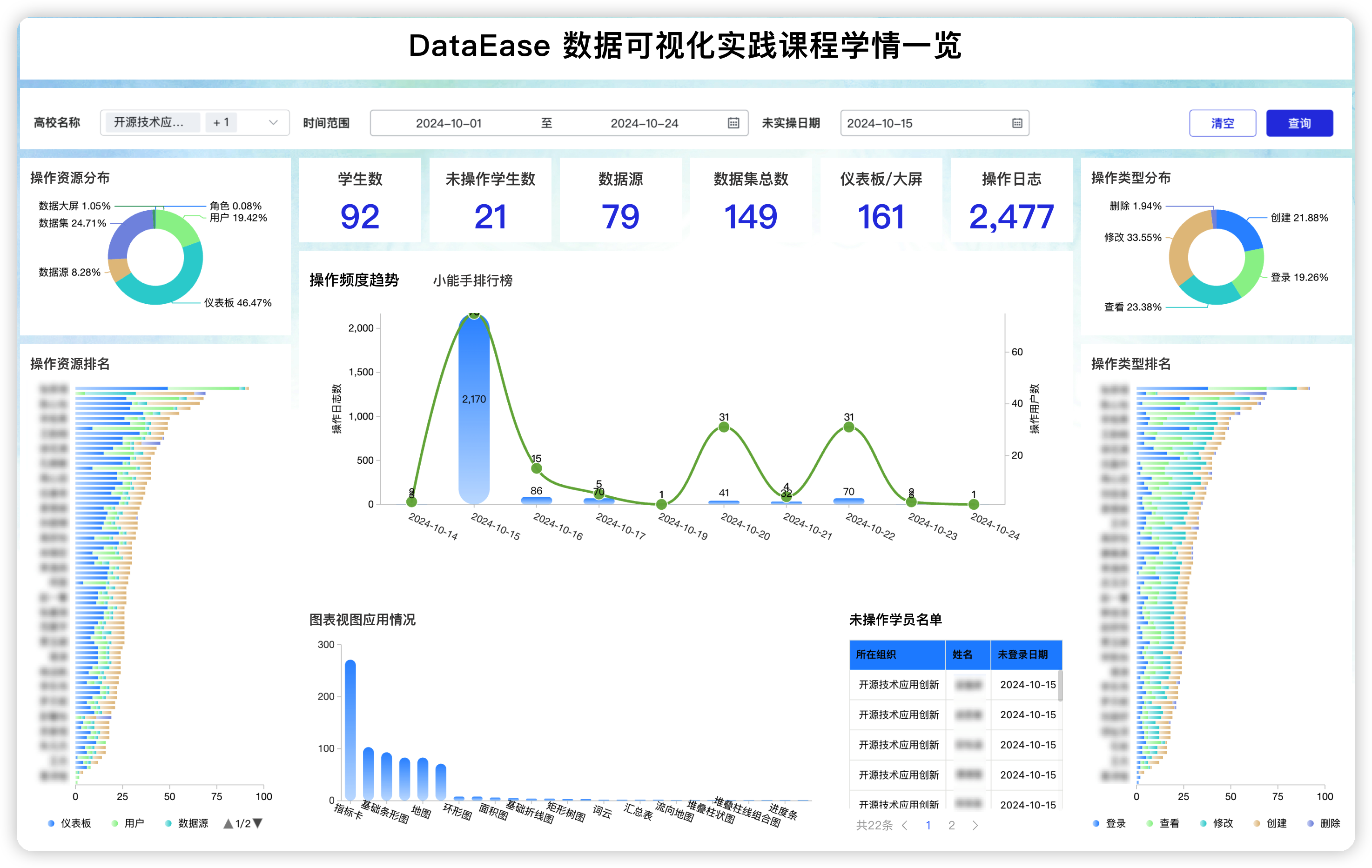
Task: Click the end date 2024-10-24 field
Action: point(645,123)
